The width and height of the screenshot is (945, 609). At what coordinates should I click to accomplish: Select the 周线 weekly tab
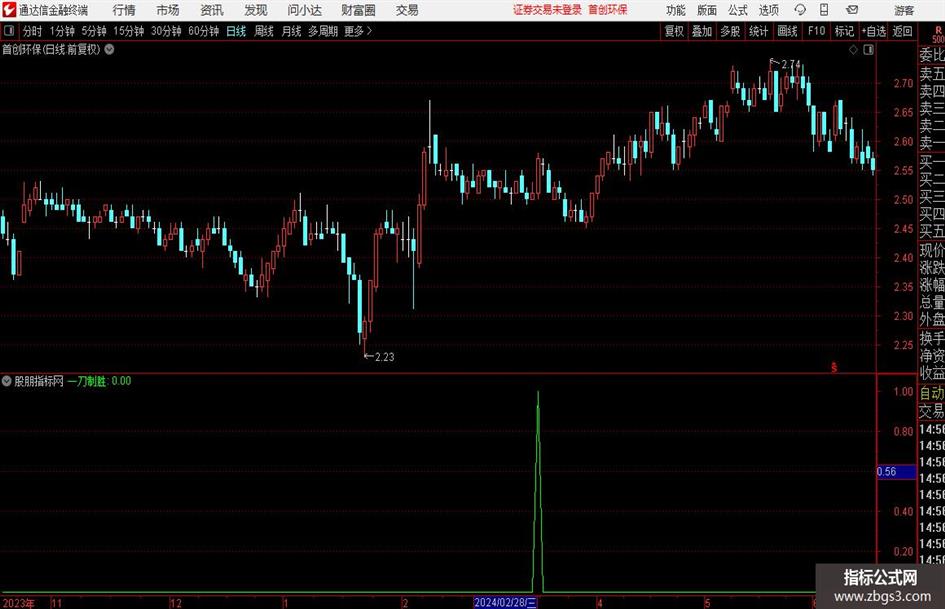(263, 31)
